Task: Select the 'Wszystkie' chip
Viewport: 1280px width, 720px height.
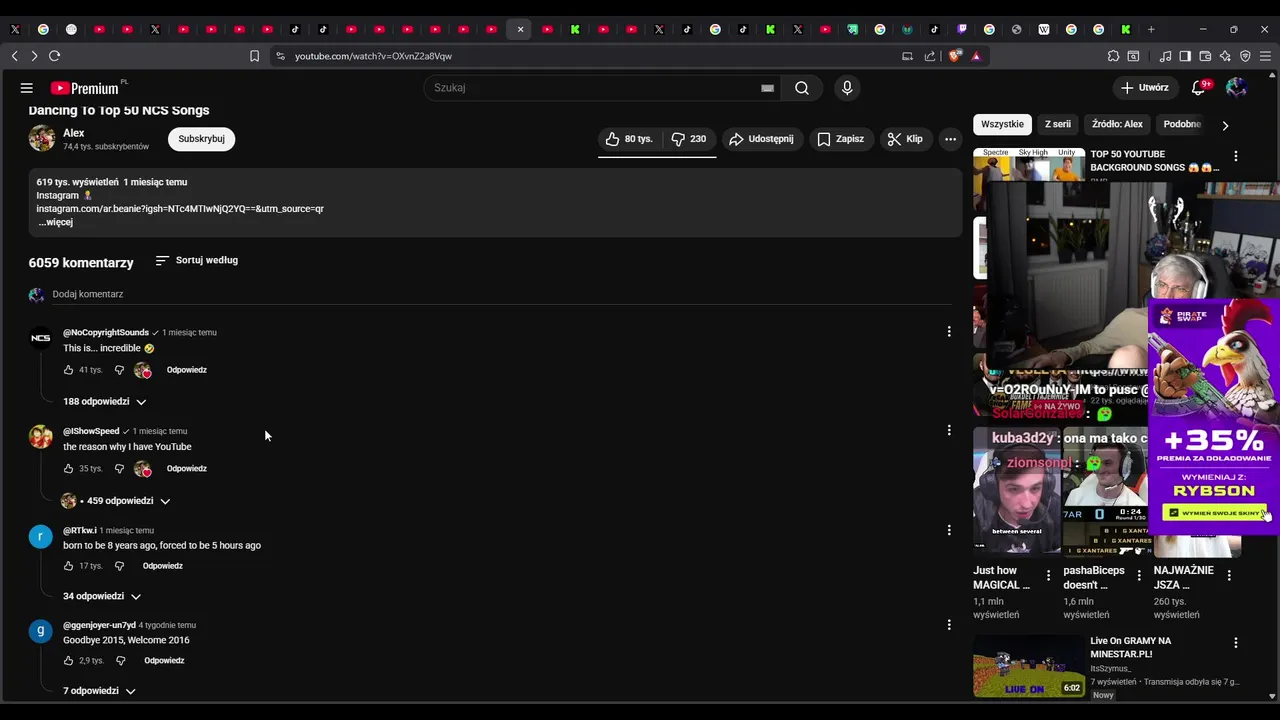Action: (1002, 124)
